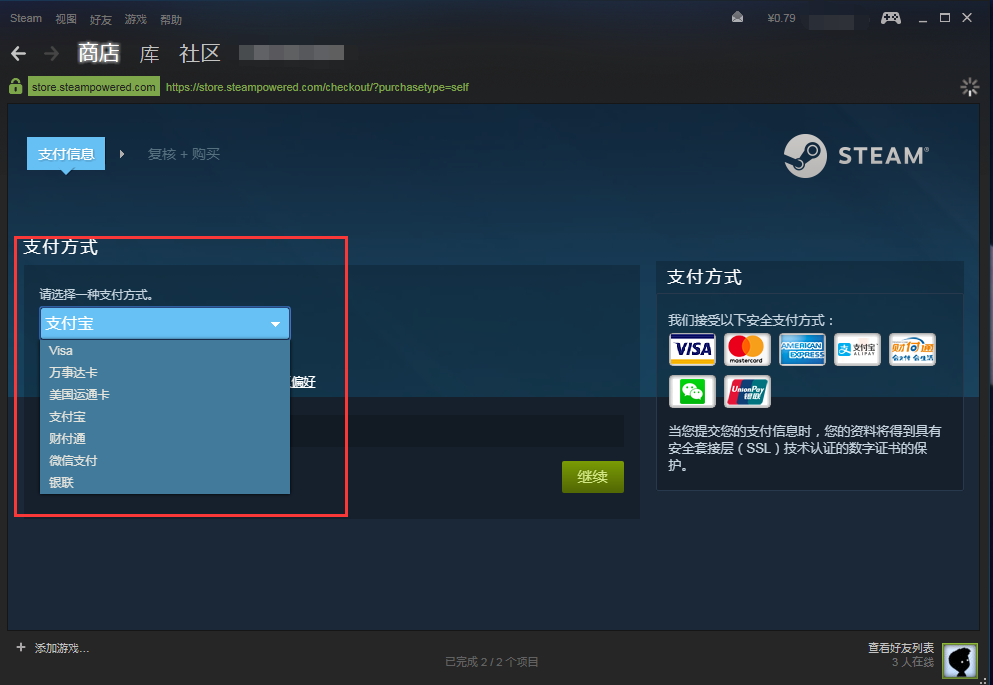The width and height of the screenshot is (993, 685).
Task: Click the green padlock security icon
Action: pyautogui.click(x=16, y=86)
